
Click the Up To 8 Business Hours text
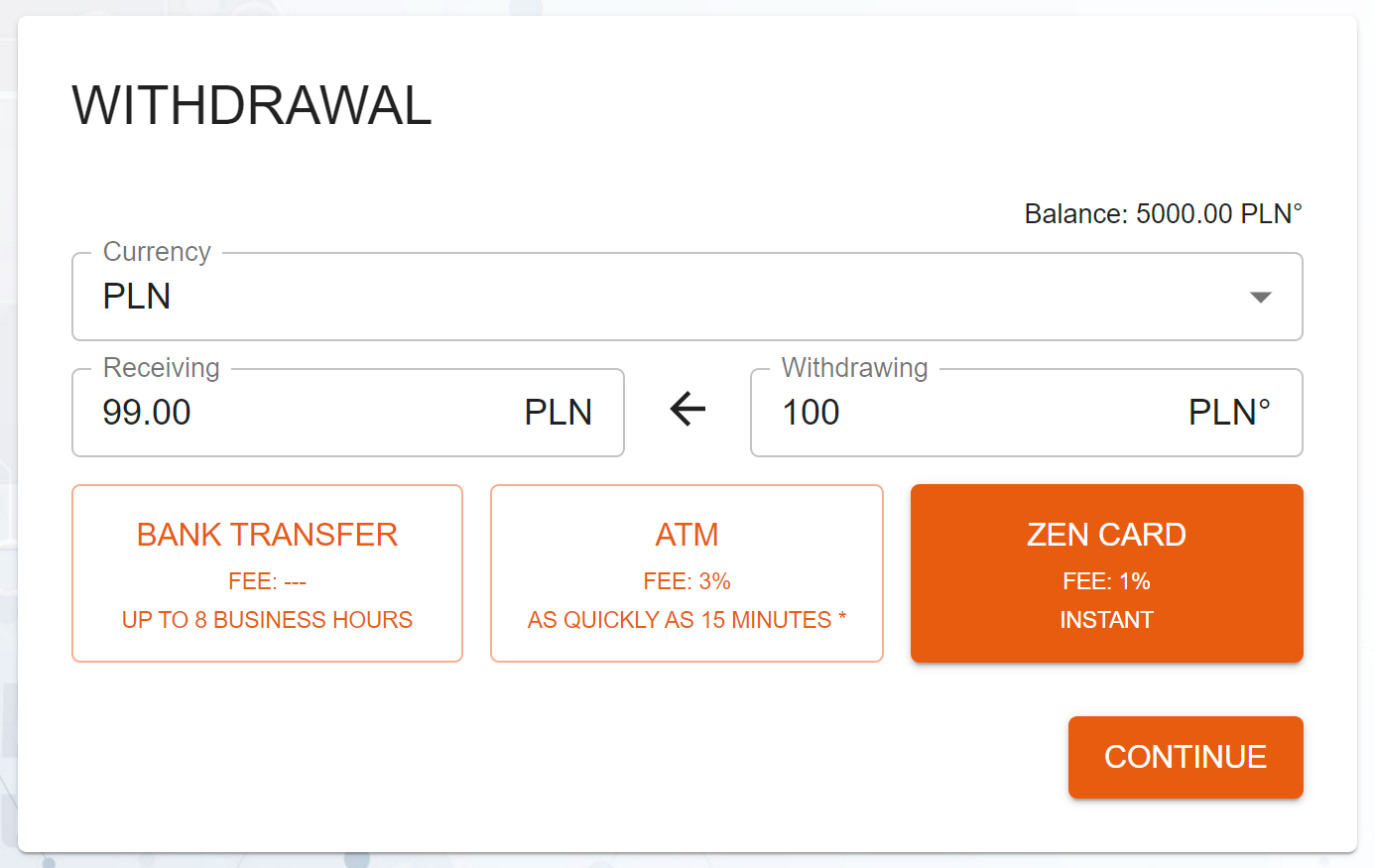[x=267, y=620]
